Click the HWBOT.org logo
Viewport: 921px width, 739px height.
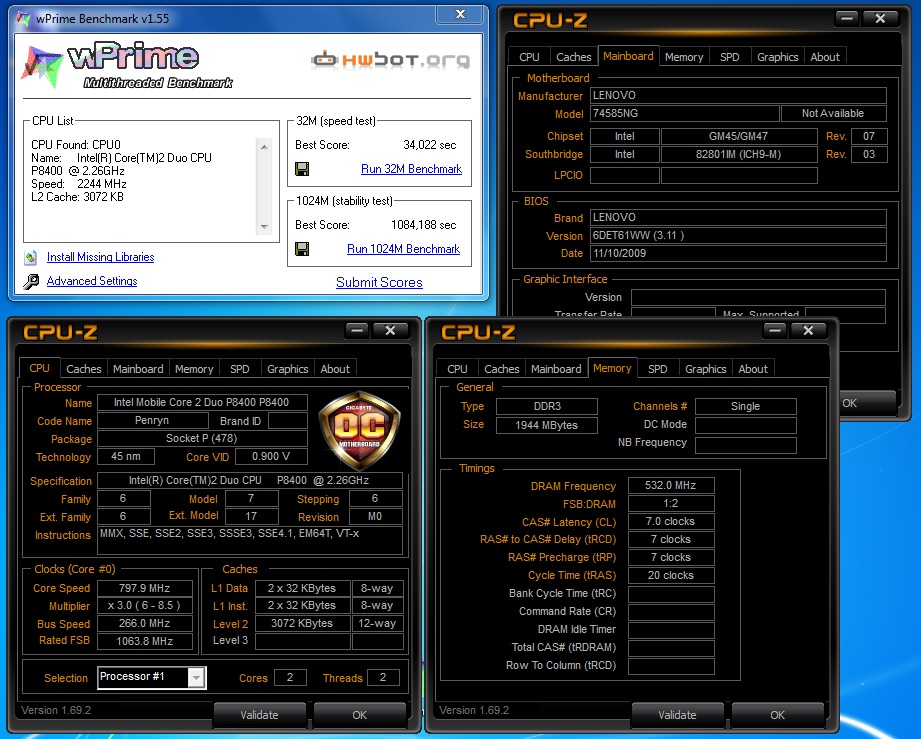(x=391, y=59)
